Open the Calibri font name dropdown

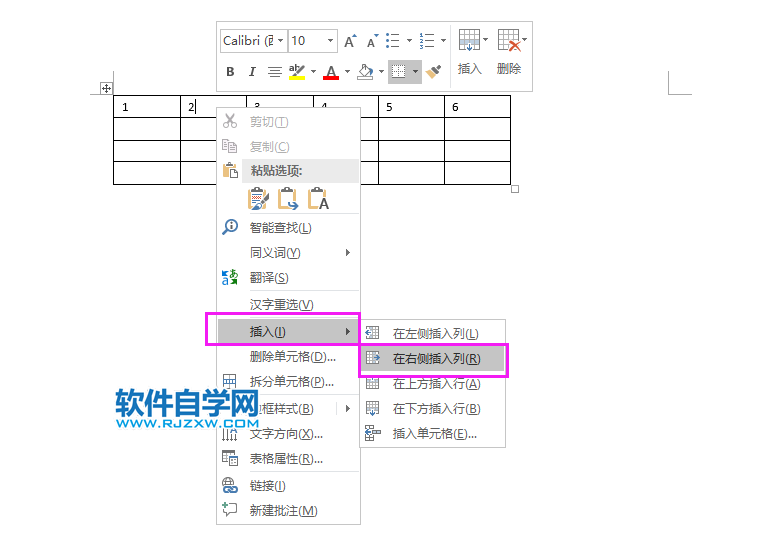pos(281,41)
